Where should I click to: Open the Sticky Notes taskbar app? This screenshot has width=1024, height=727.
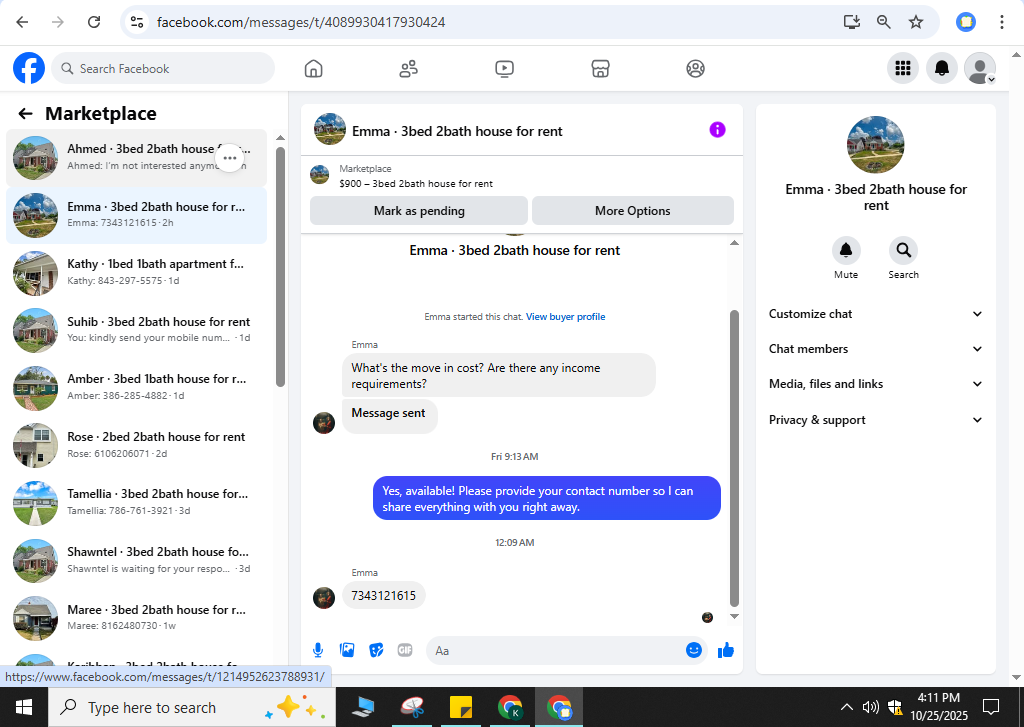click(461, 707)
